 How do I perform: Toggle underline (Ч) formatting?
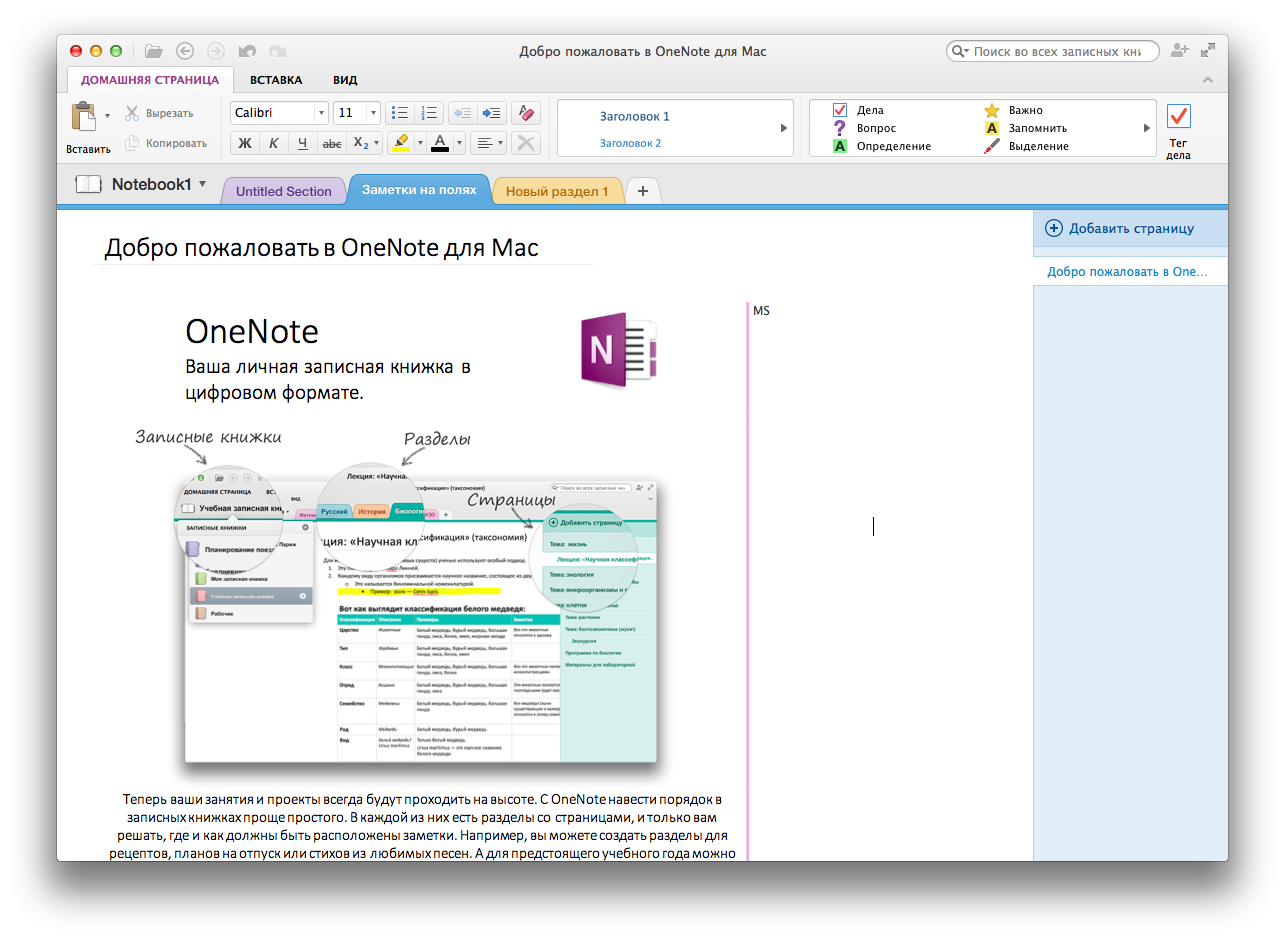[302, 143]
